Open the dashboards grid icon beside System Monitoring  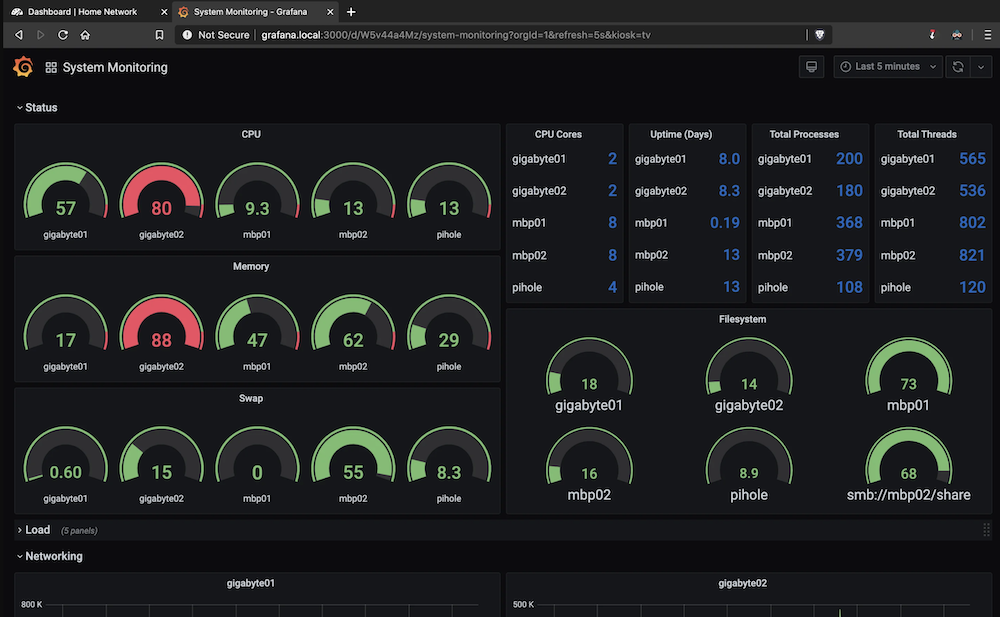tap(51, 68)
